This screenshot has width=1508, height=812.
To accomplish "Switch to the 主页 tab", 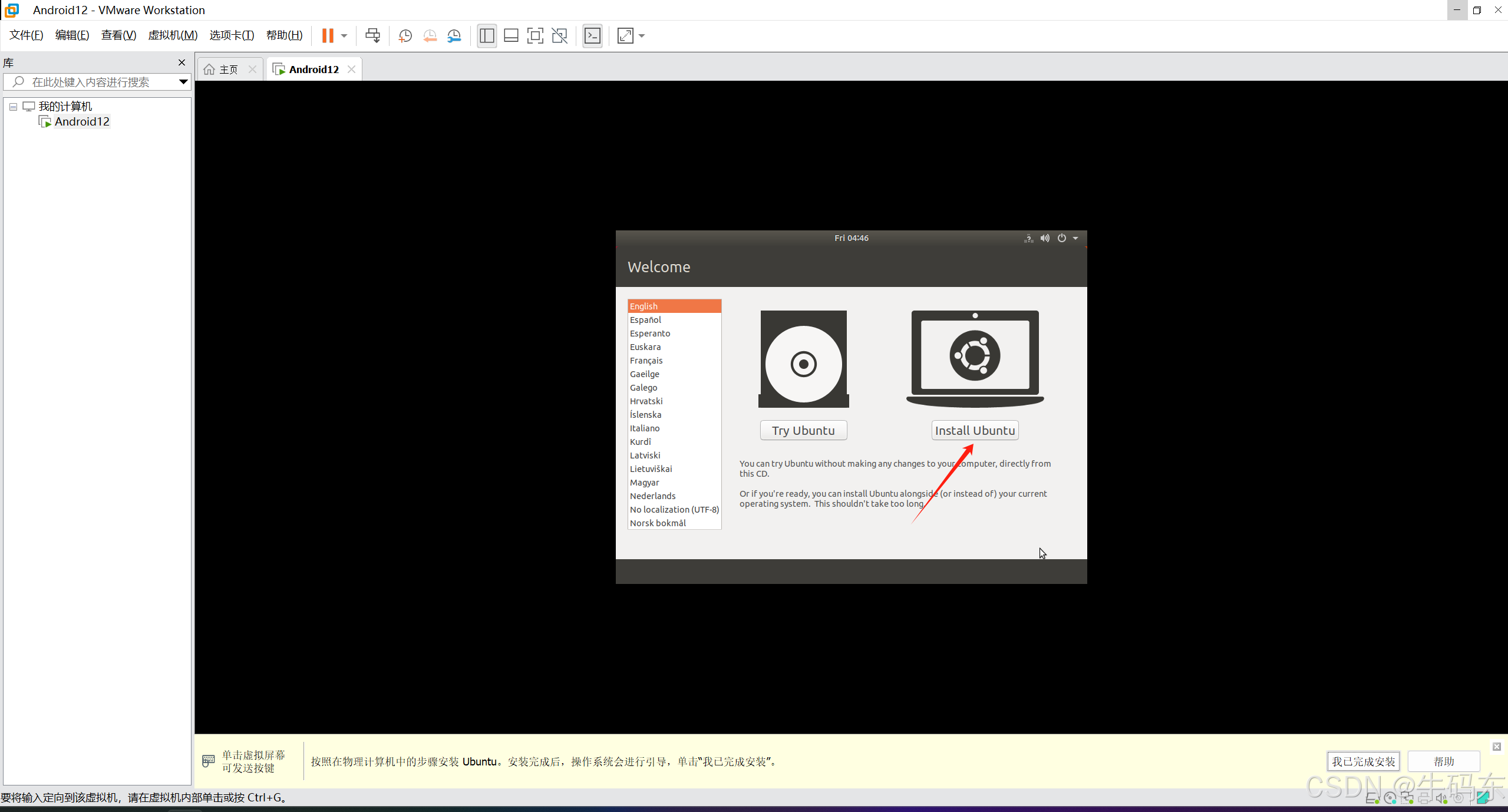I will (x=228, y=70).
